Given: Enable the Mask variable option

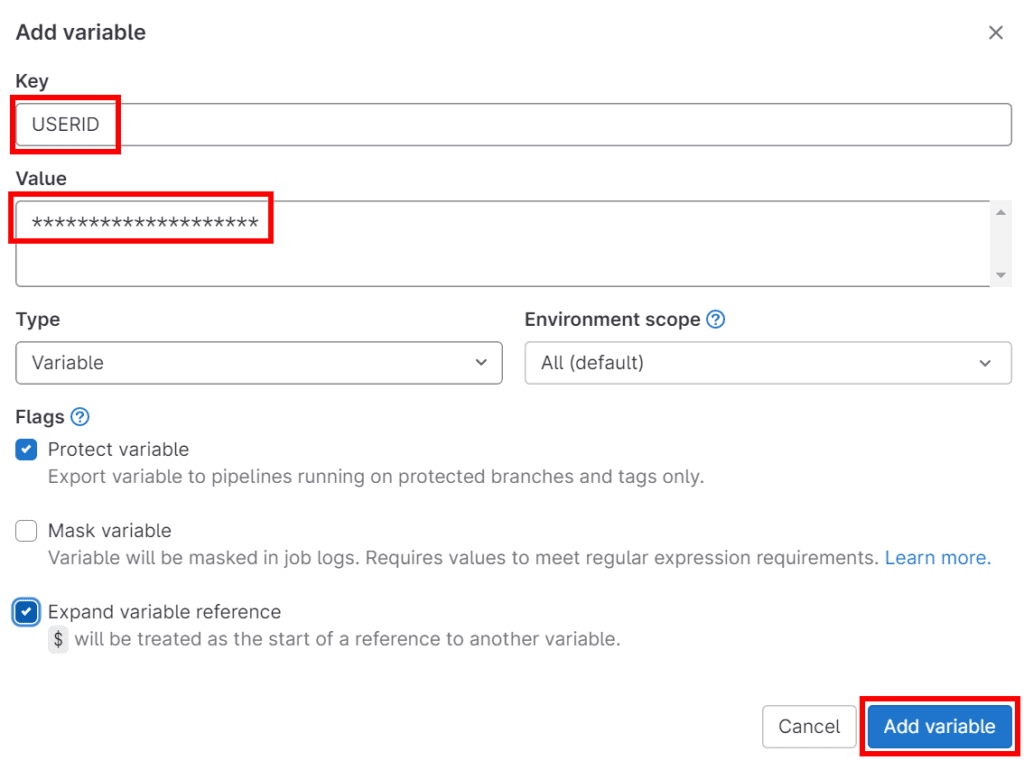Looking at the screenshot, I should click(x=26, y=530).
